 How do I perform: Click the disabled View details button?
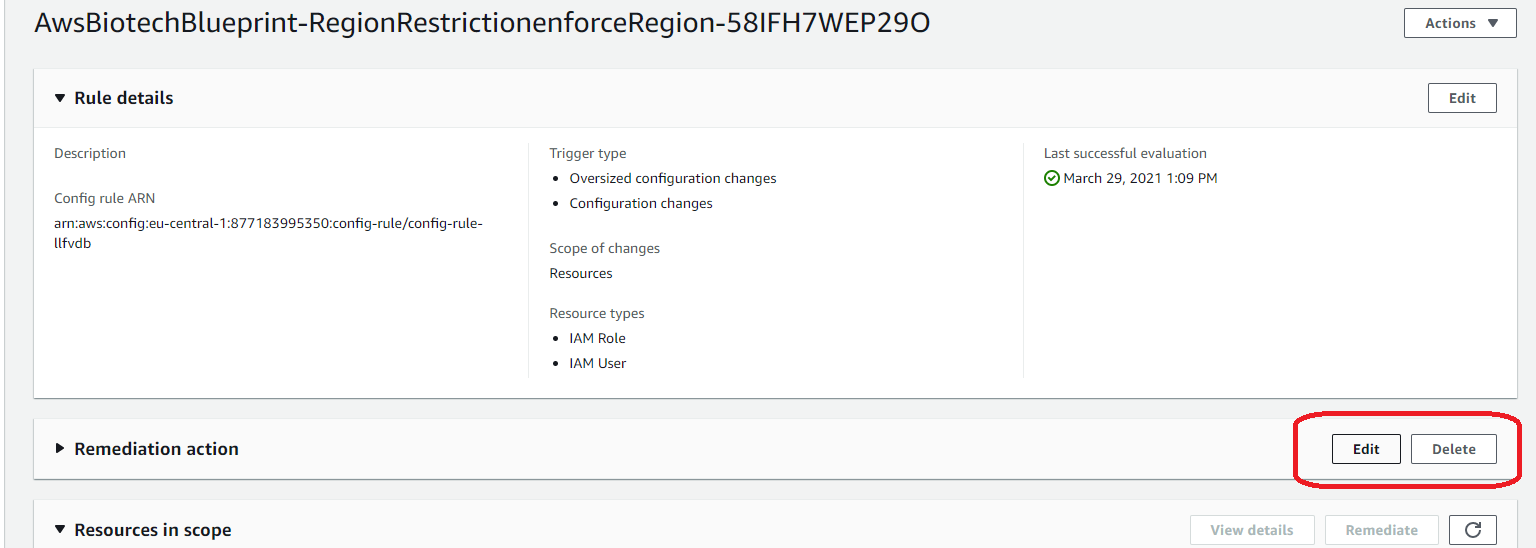[1251, 530]
